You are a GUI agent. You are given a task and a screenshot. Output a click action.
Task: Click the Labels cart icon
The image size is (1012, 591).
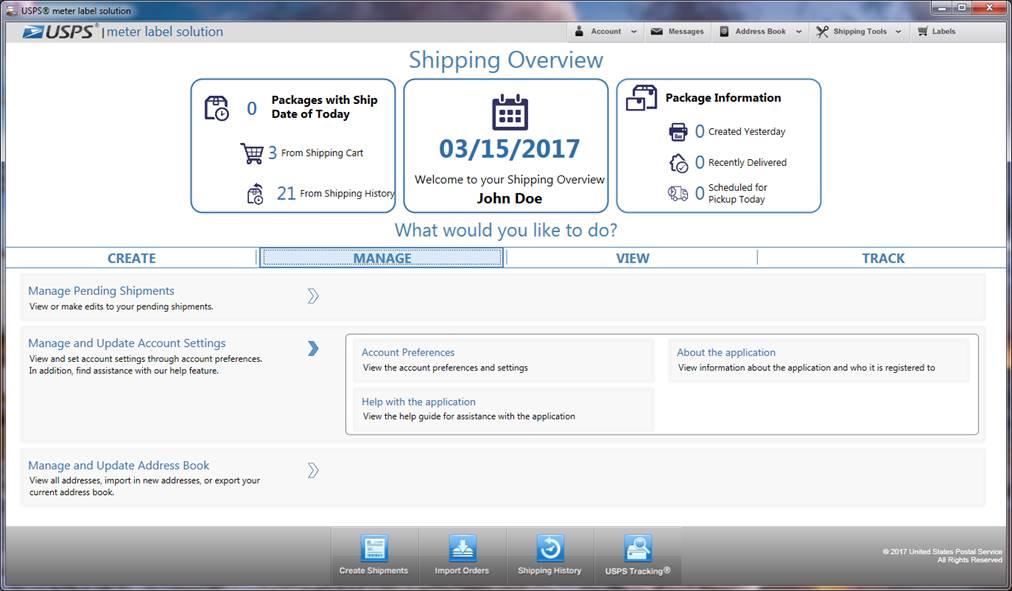click(922, 31)
